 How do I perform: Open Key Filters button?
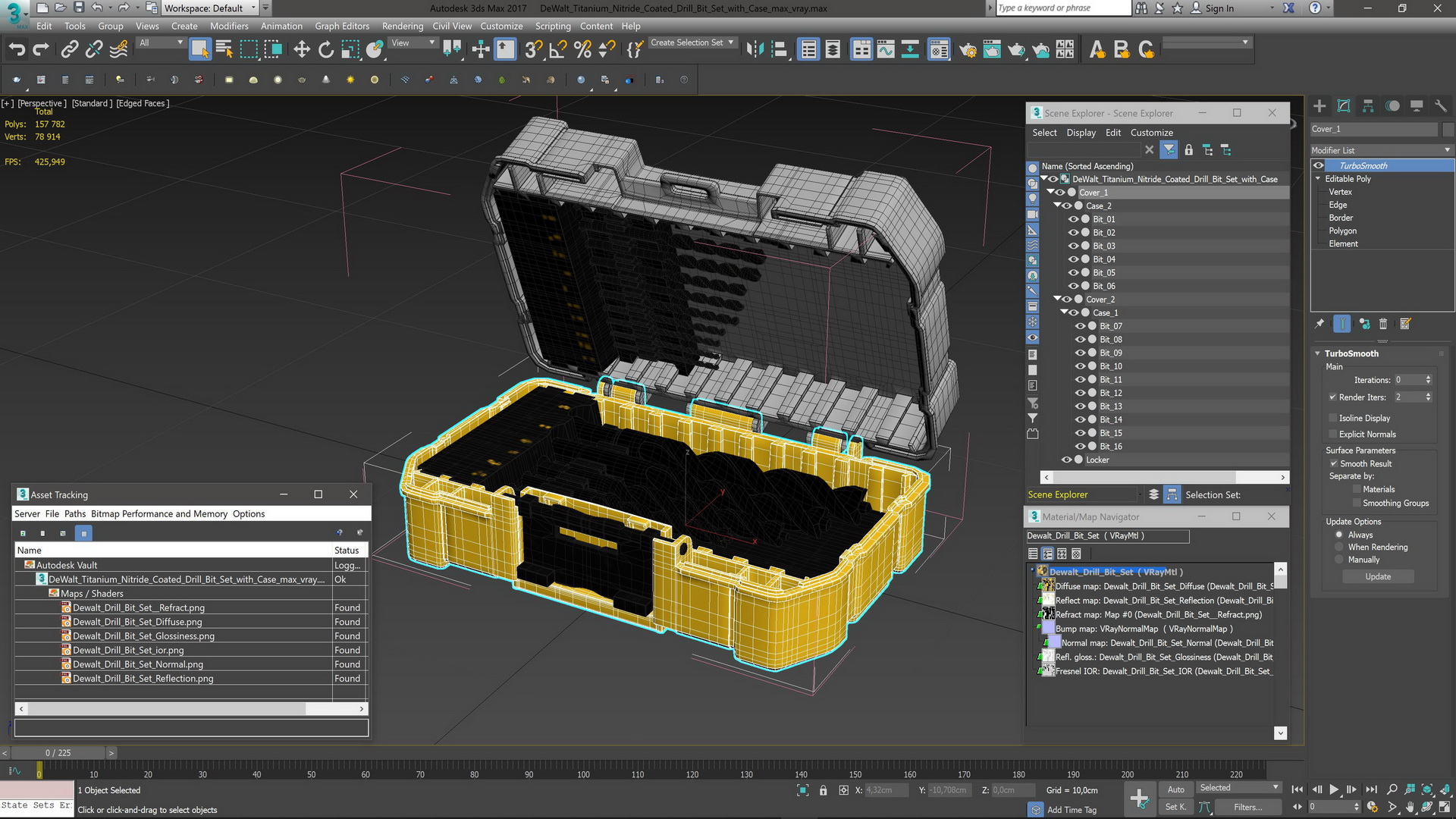point(1247,808)
